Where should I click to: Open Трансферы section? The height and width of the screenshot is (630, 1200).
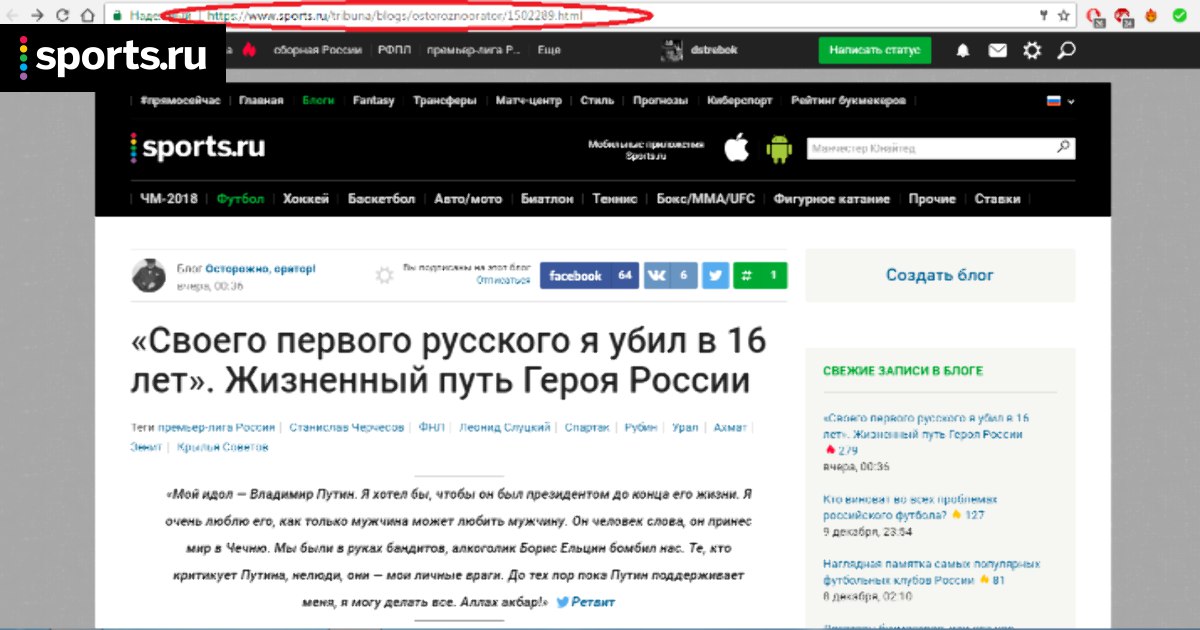(x=445, y=101)
